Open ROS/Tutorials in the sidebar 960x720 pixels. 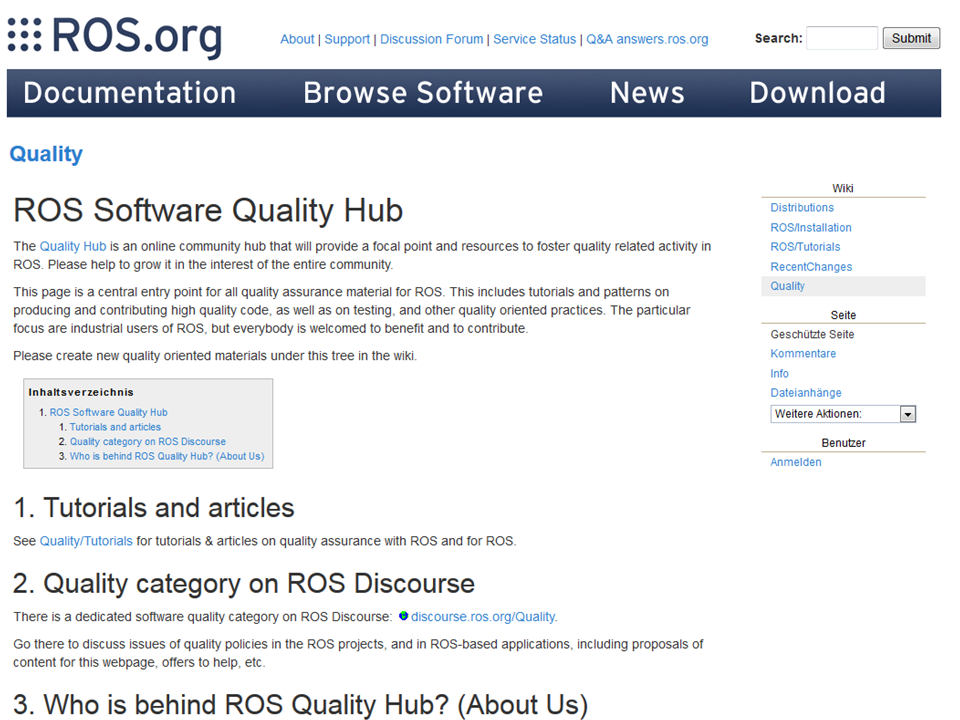(805, 247)
